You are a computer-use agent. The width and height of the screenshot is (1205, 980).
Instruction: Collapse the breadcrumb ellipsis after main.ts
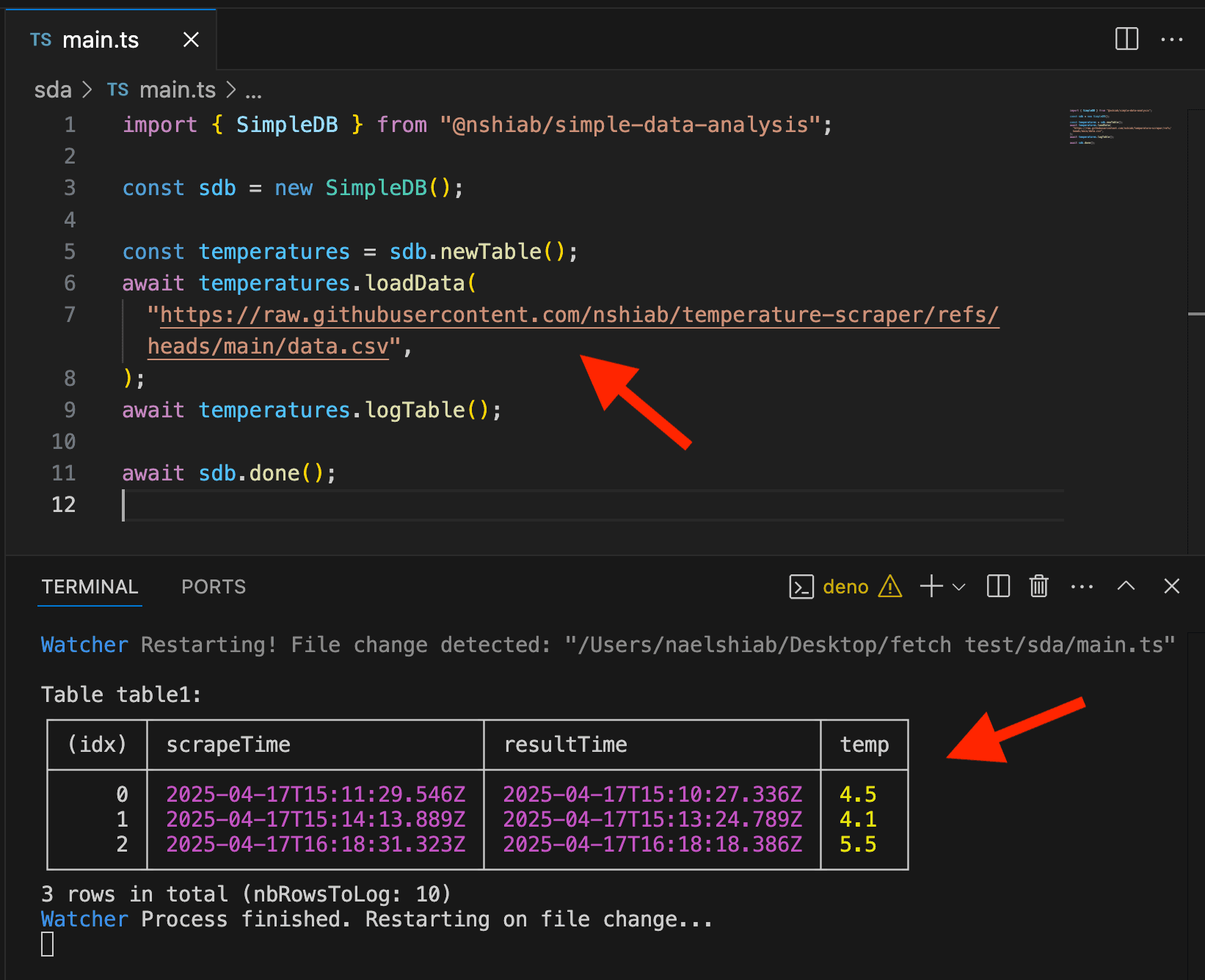253,89
